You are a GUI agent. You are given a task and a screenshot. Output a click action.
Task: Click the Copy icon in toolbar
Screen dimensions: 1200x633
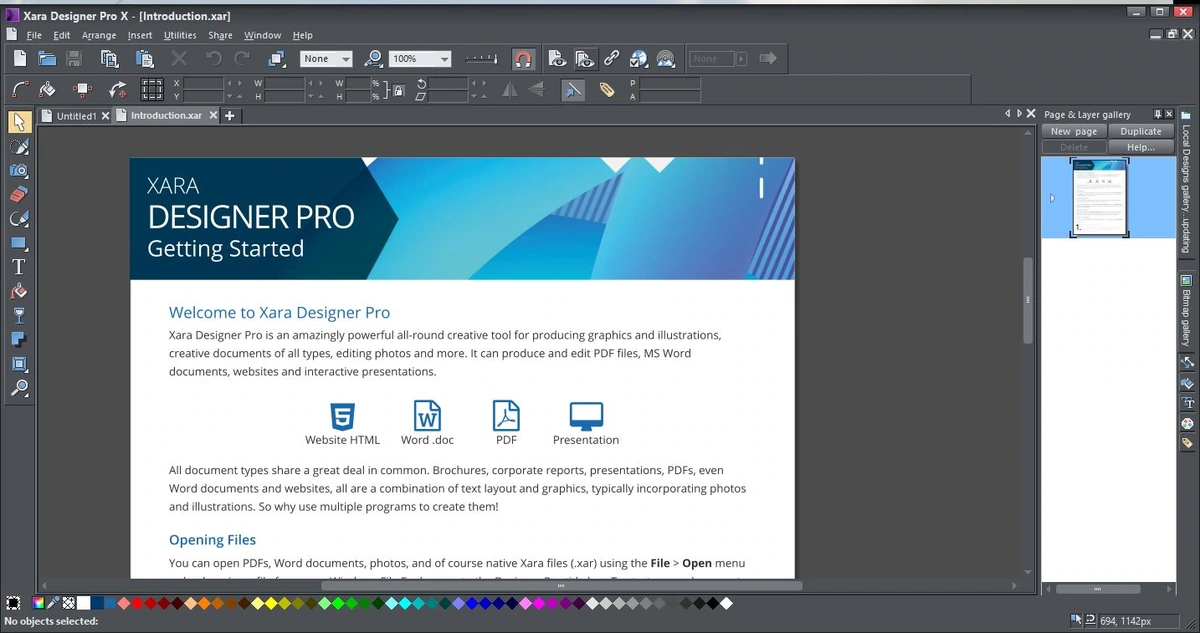[x=109, y=59]
